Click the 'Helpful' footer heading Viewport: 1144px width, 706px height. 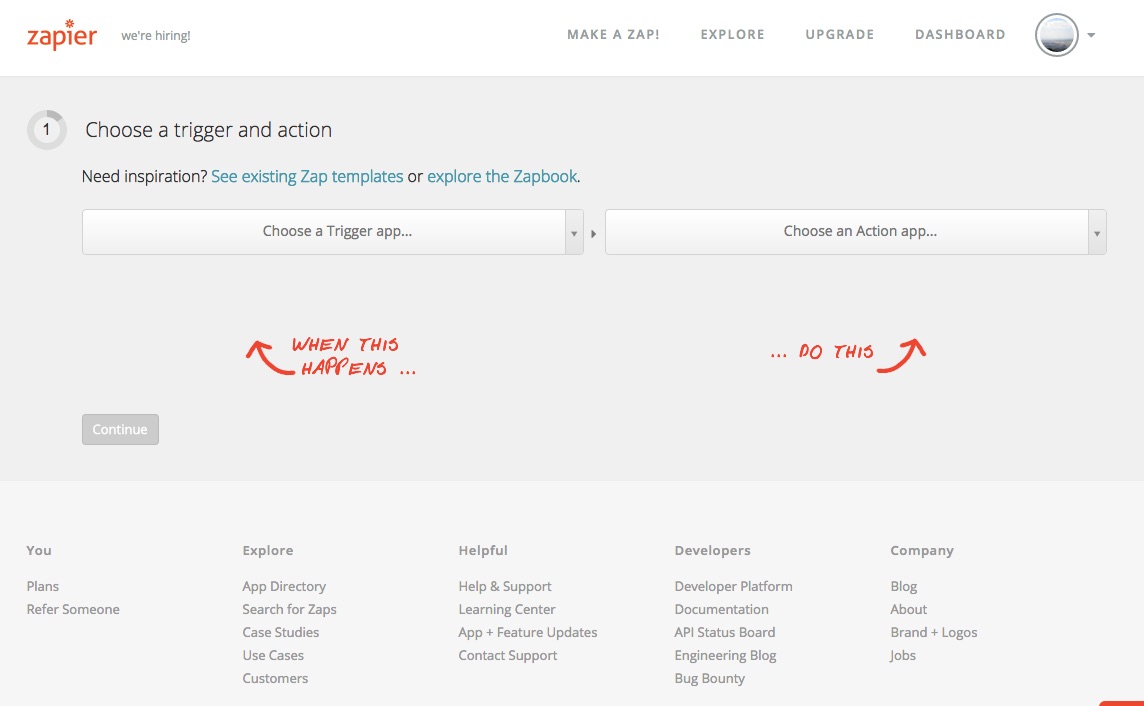coord(483,551)
